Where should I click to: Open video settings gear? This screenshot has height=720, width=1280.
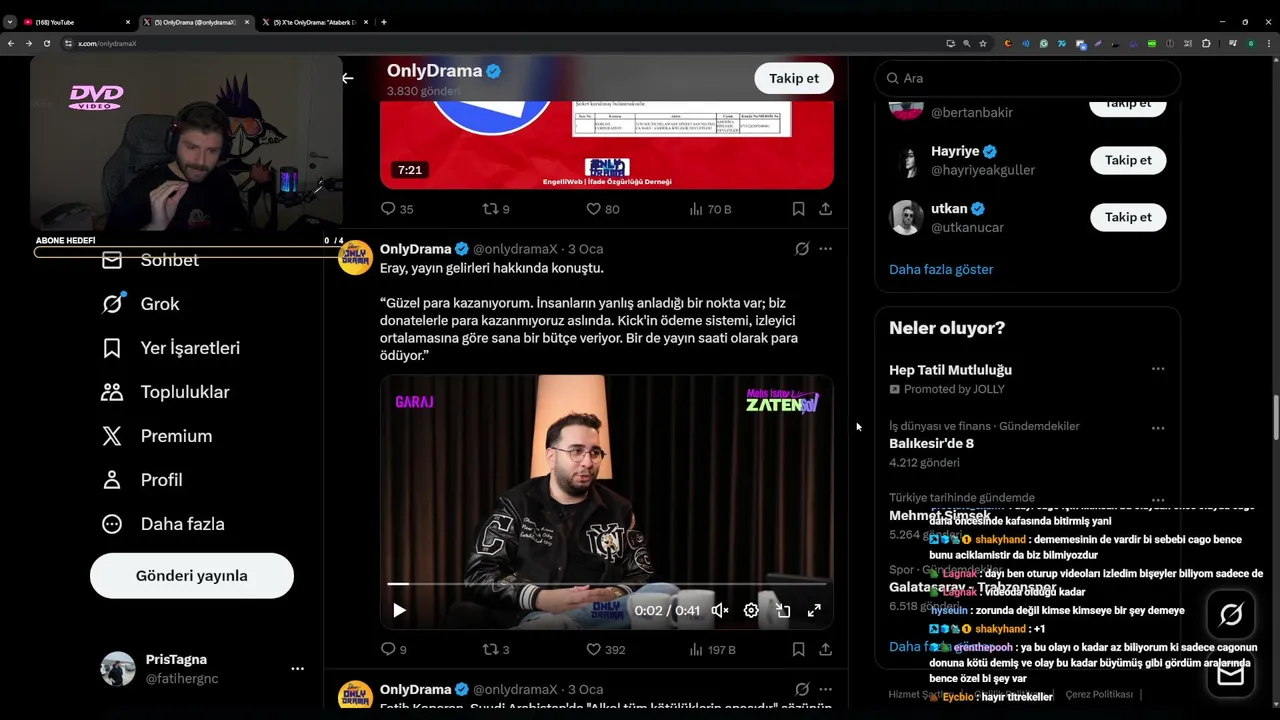click(751, 610)
